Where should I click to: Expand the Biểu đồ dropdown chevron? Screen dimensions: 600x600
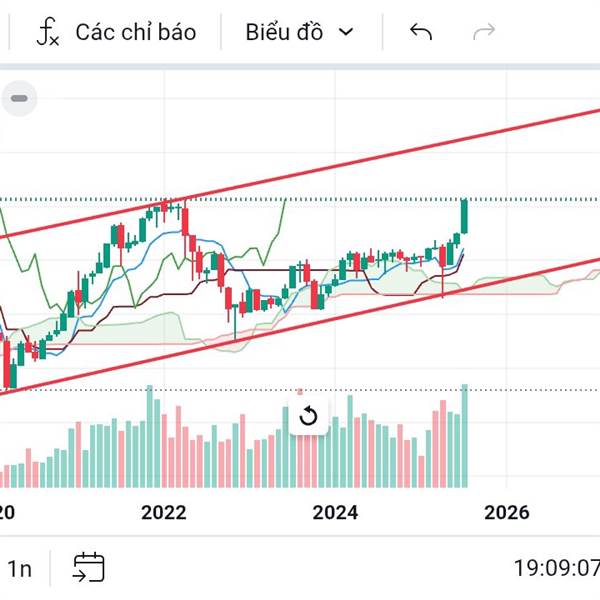pyautogui.click(x=346, y=32)
